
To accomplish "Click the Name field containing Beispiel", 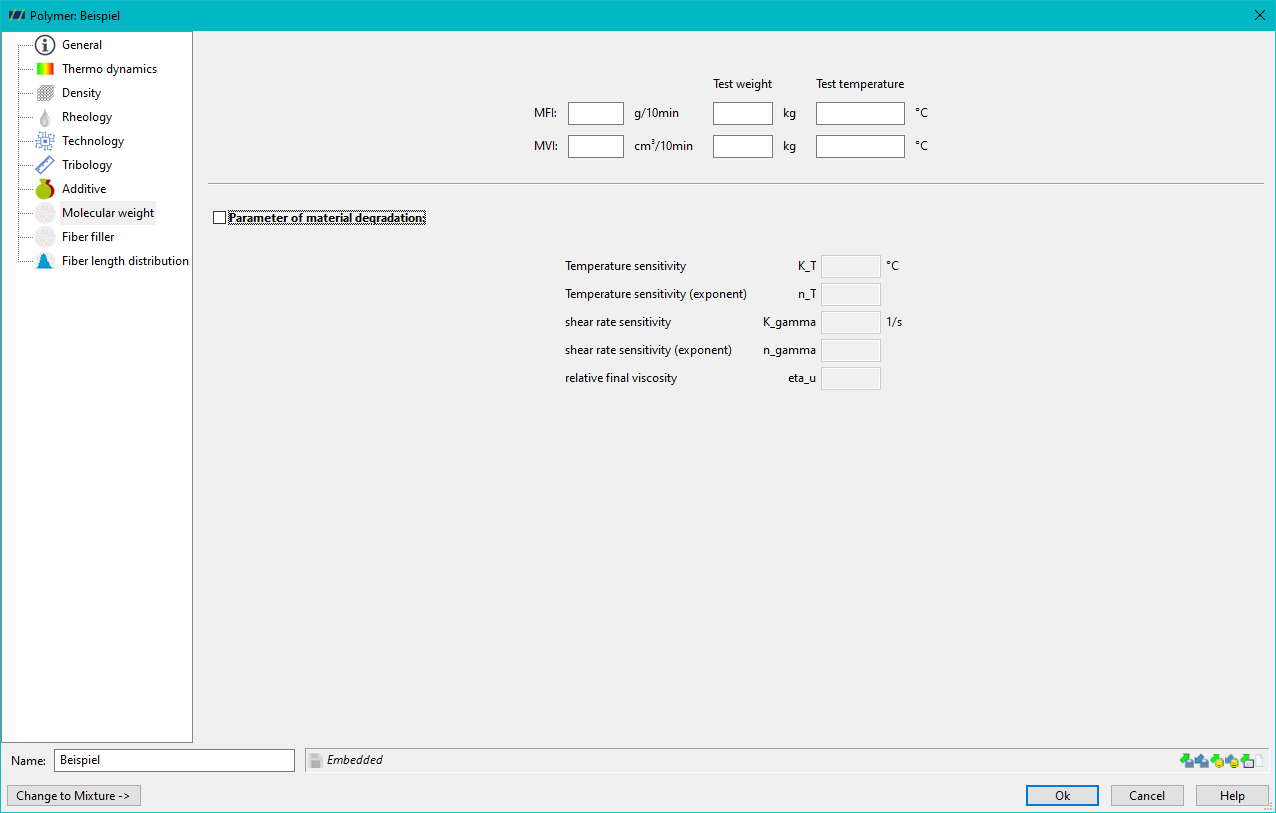I will pyautogui.click(x=174, y=760).
